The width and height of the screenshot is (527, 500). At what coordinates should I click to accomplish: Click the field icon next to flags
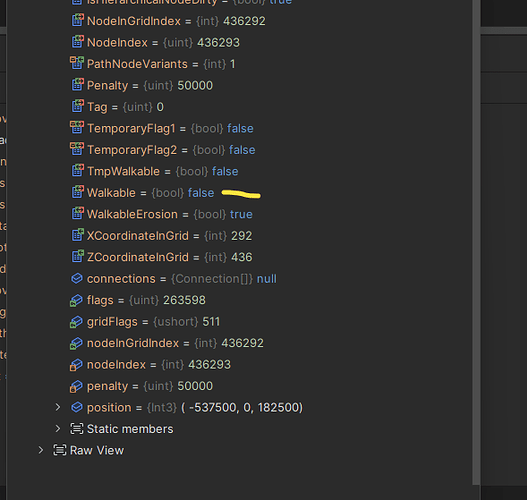76,300
